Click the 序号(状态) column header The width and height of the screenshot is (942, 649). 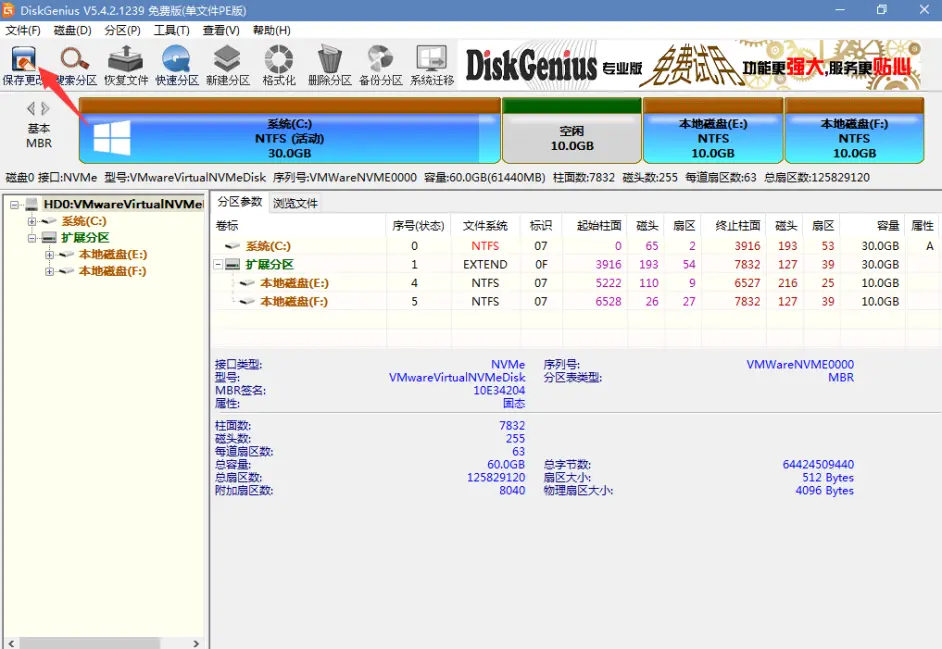coord(419,226)
